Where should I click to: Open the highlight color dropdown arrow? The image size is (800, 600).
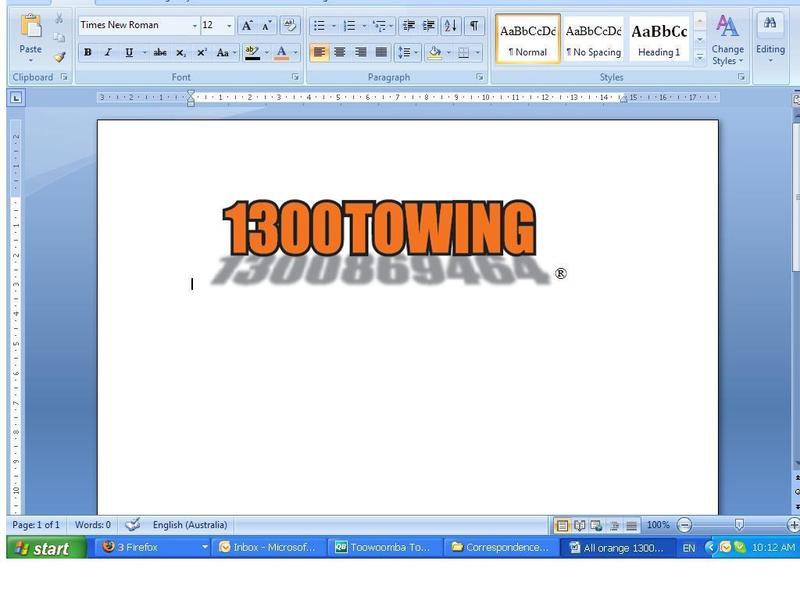pyautogui.click(x=267, y=53)
